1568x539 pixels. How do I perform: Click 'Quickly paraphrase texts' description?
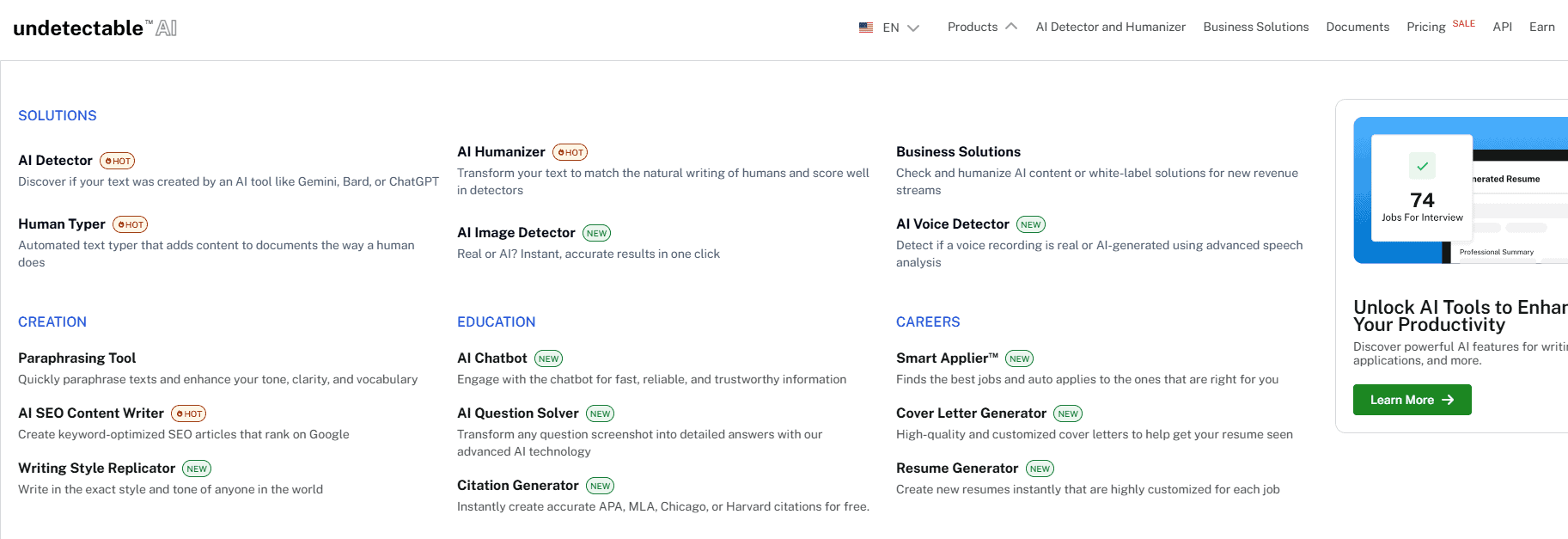[x=217, y=379]
